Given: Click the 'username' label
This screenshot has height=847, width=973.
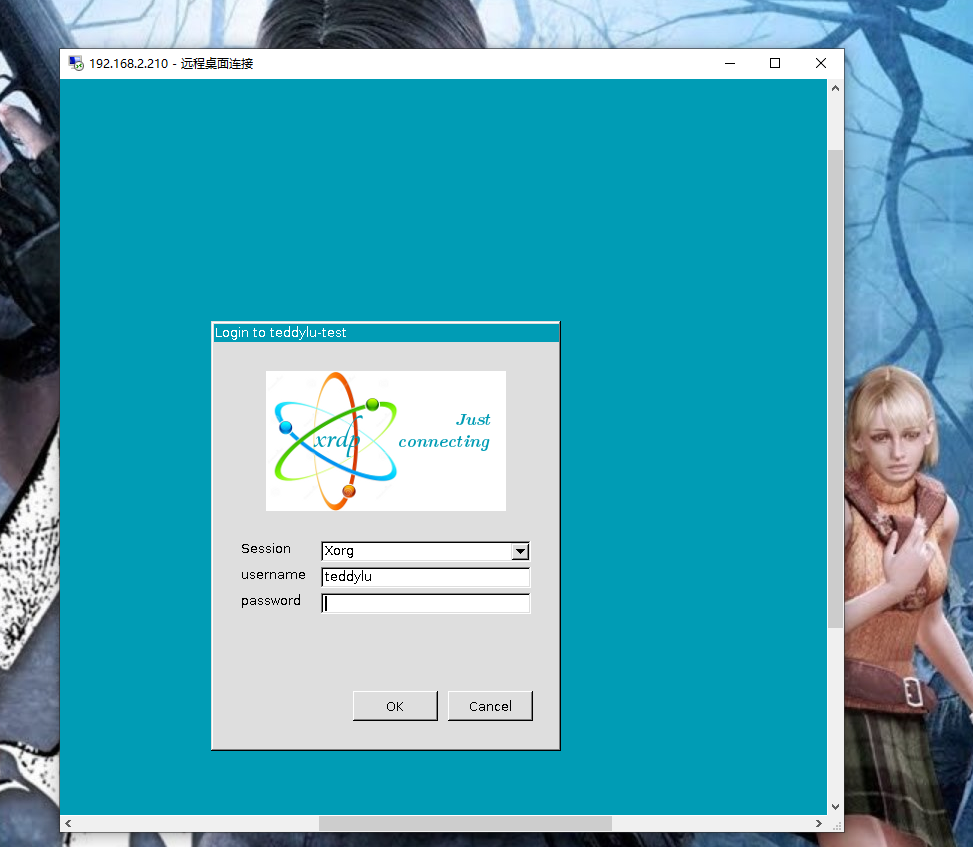Looking at the screenshot, I should tap(273, 575).
